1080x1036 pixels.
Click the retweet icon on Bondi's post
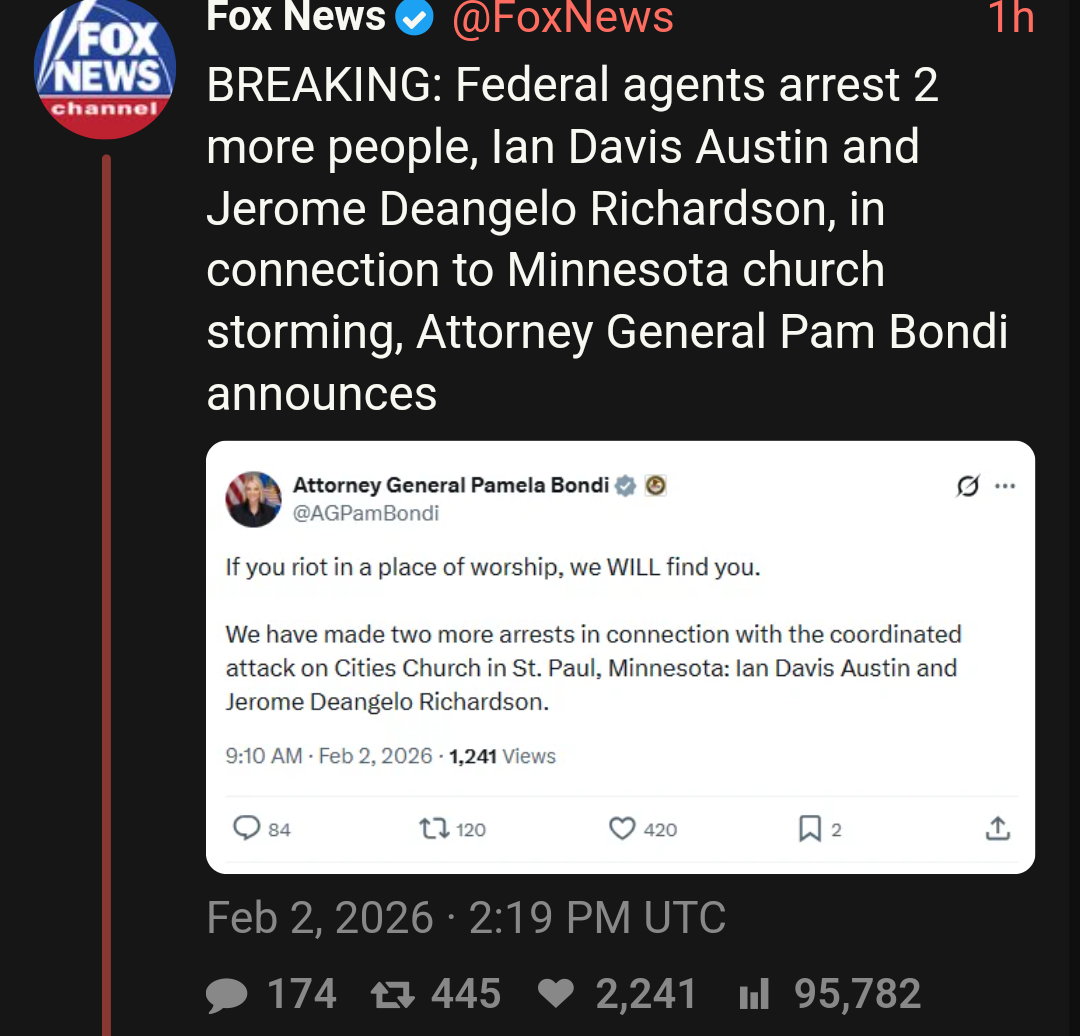coord(434,828)
